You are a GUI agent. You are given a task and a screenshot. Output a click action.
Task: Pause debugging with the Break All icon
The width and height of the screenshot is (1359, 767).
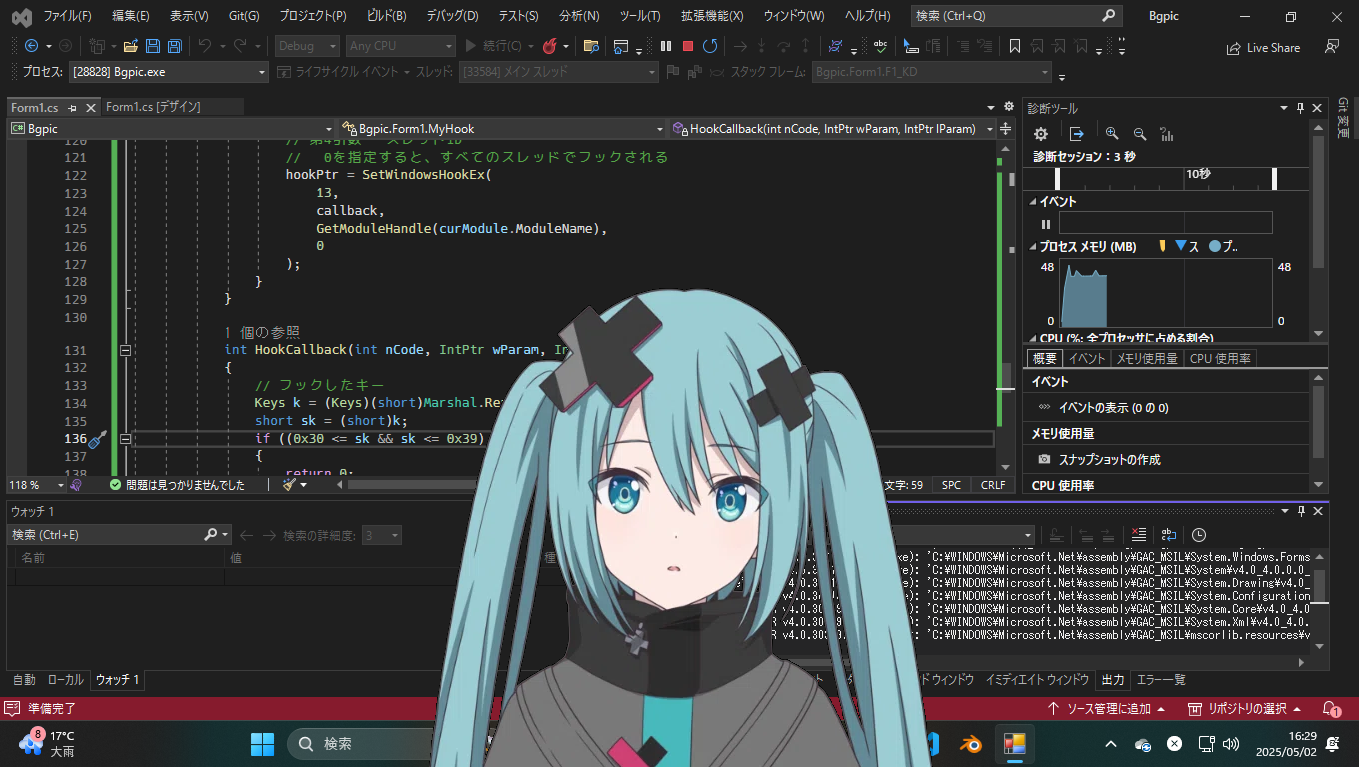[666, 46]
